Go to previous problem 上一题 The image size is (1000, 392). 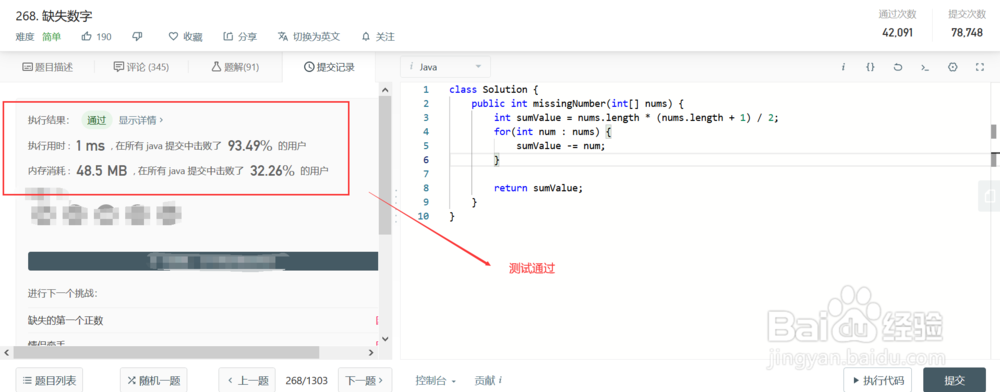pyautogui.click(x=247, y=381)
